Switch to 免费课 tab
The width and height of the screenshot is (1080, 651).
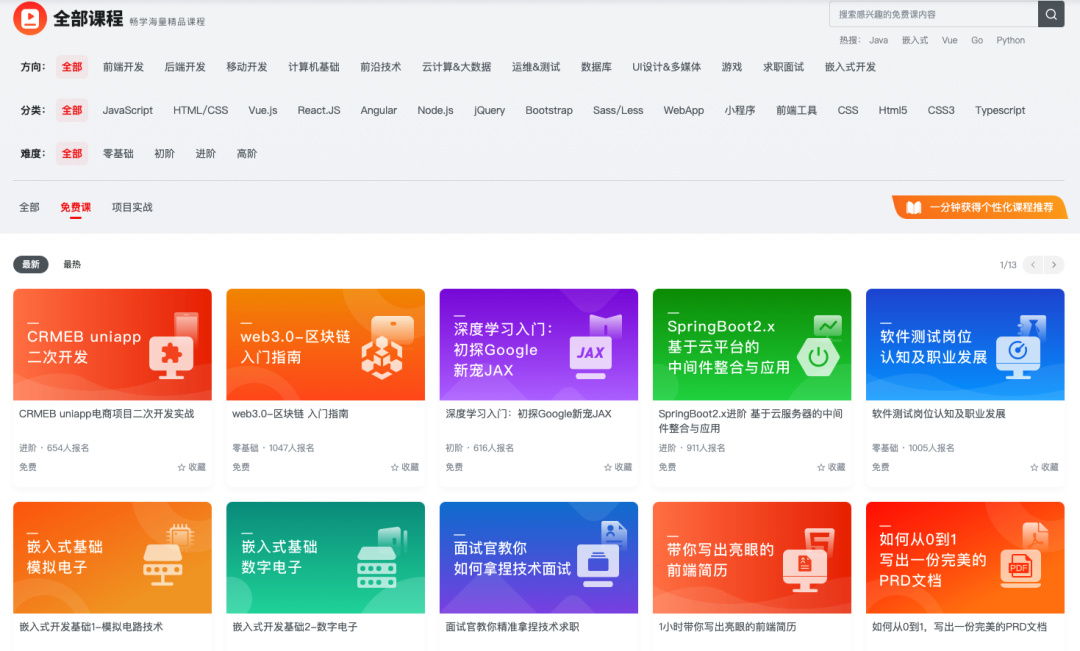click(76, 207)
